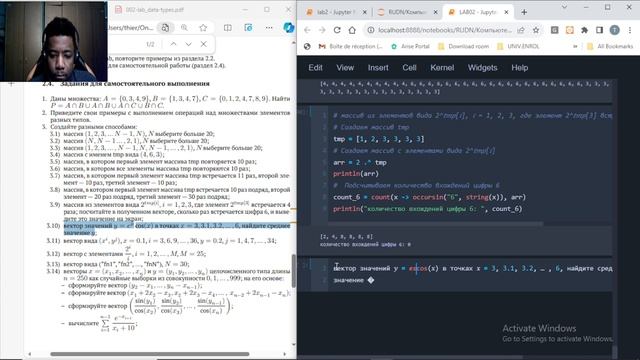Viewport: 640px width, 360px height.
Task: Open Edge settings and more menu
Action: point(269,28)
